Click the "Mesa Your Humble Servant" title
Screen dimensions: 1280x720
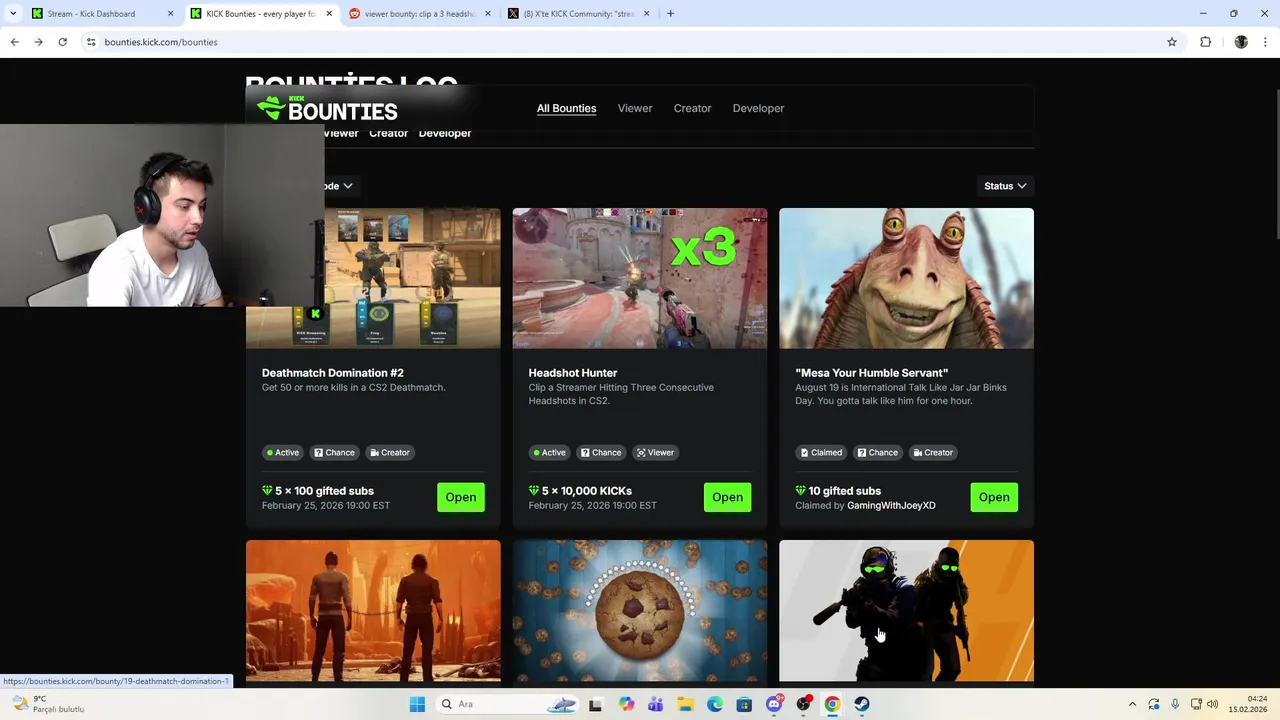tap(871, 373)
